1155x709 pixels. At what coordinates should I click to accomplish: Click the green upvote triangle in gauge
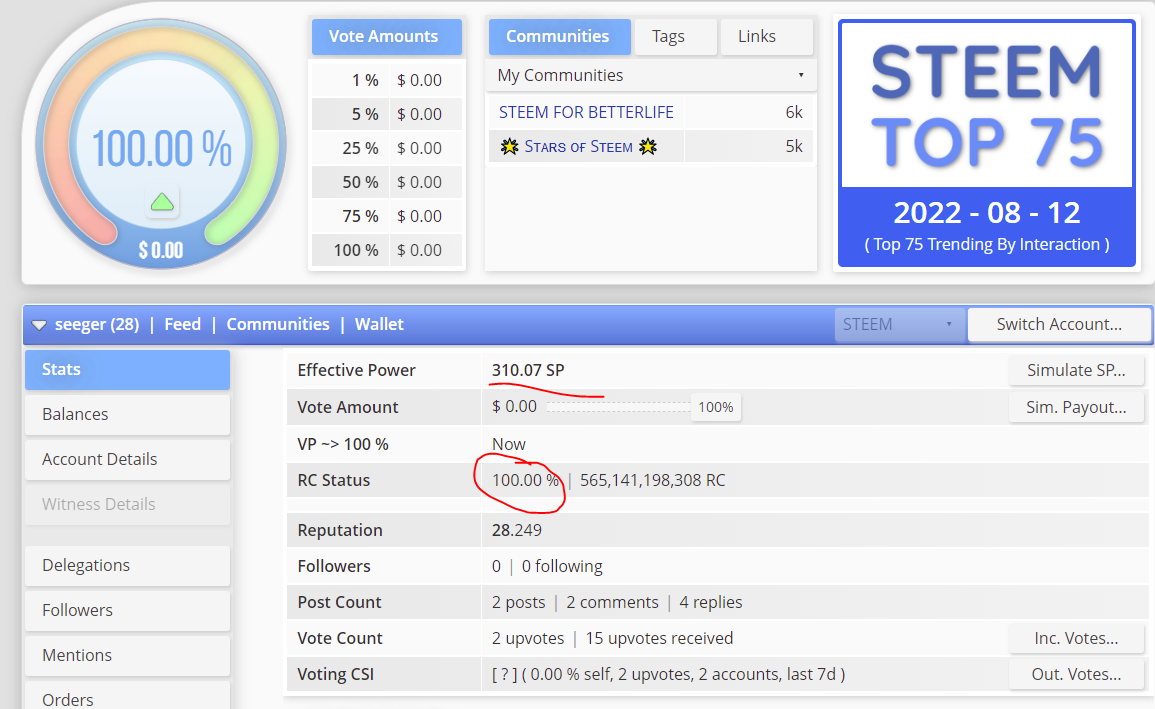(162, 202)
